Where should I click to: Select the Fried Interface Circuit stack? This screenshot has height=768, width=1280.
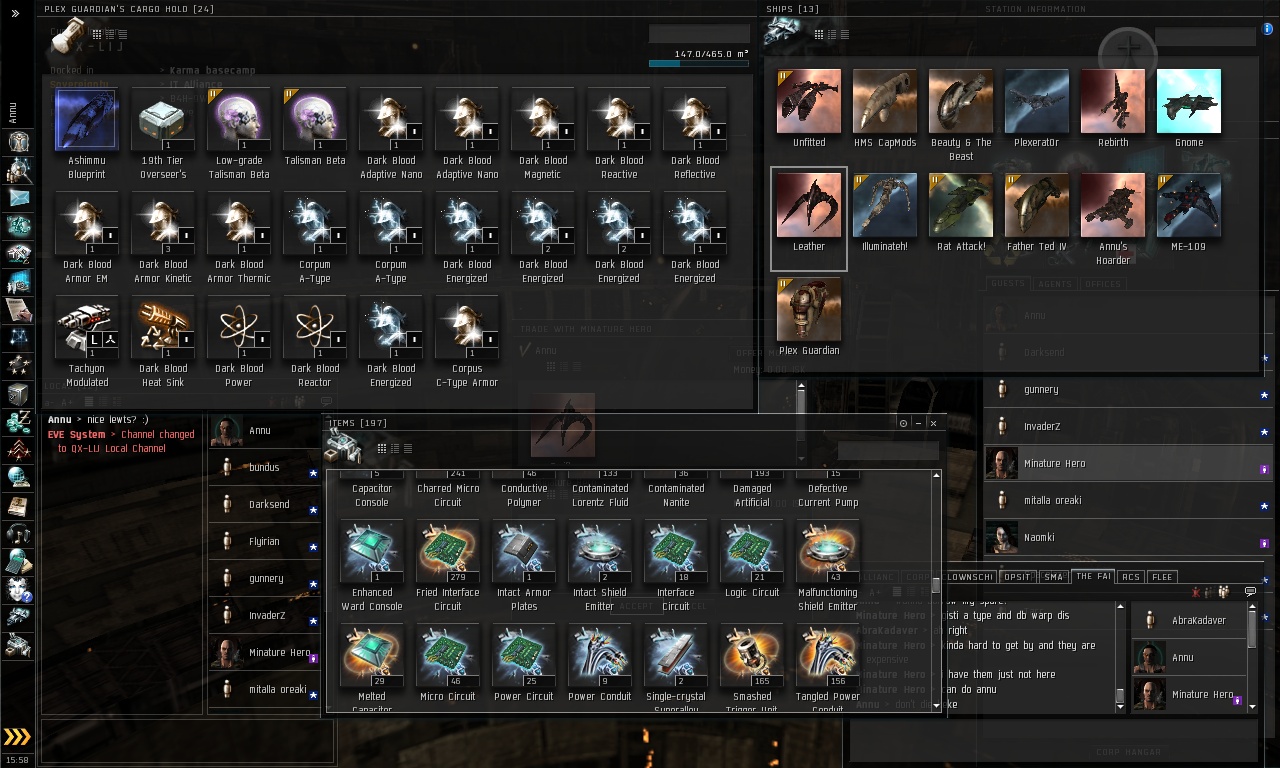click(448, 552)
